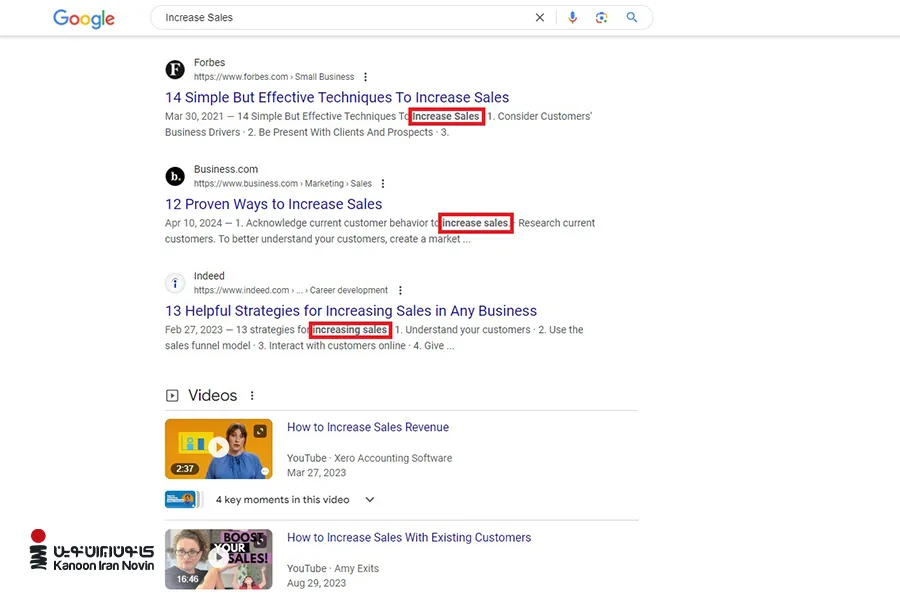The width and height of the screenshot is (900, 600).
Task: Click YouTube · Amy Exits source text
Action: pyautogui.click(x=333, y=568)
